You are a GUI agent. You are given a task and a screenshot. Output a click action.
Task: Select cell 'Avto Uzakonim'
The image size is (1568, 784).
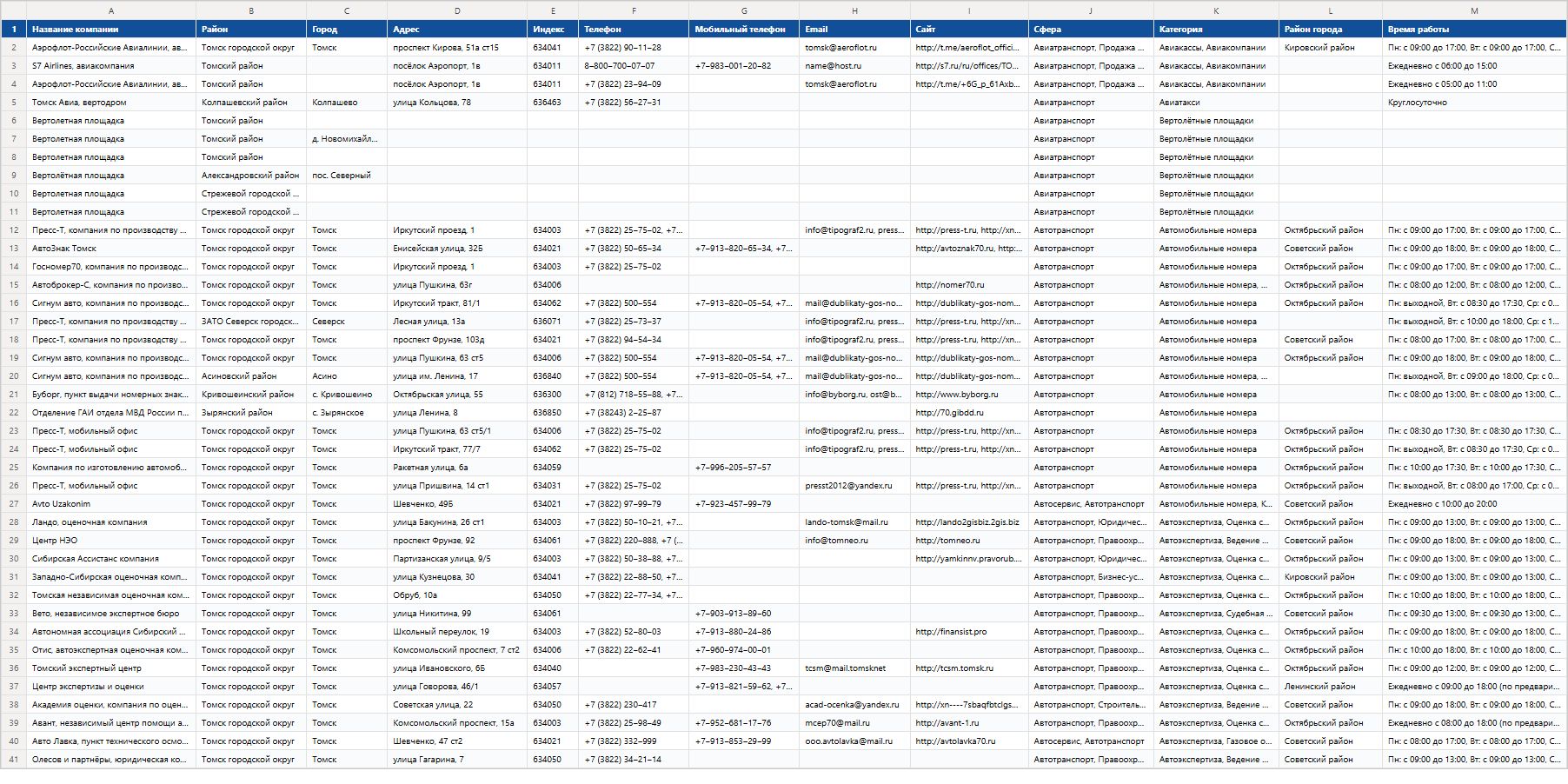[x=111, y=504]
